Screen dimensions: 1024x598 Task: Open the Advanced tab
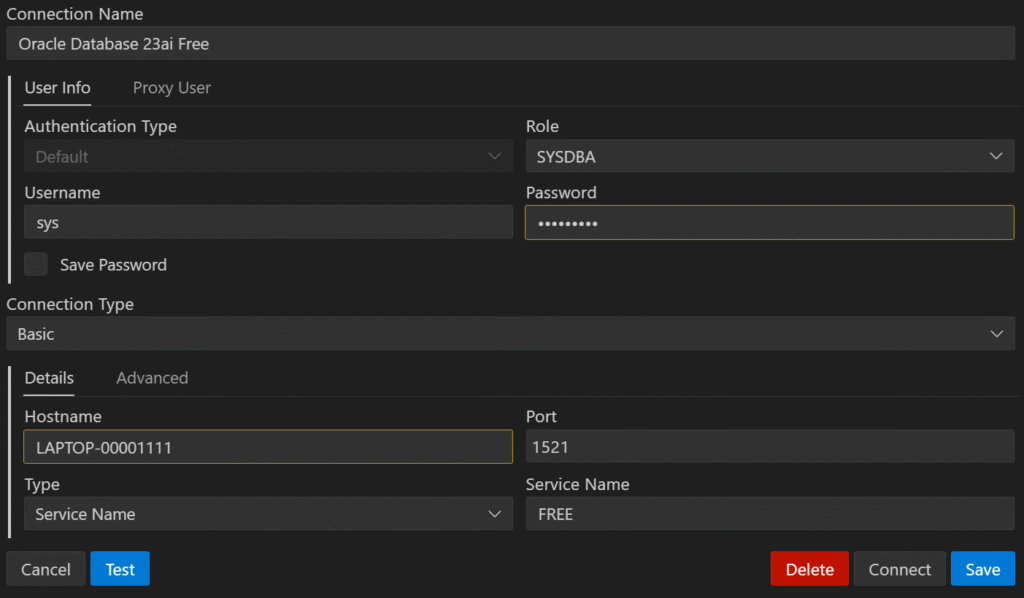(152, 378)
